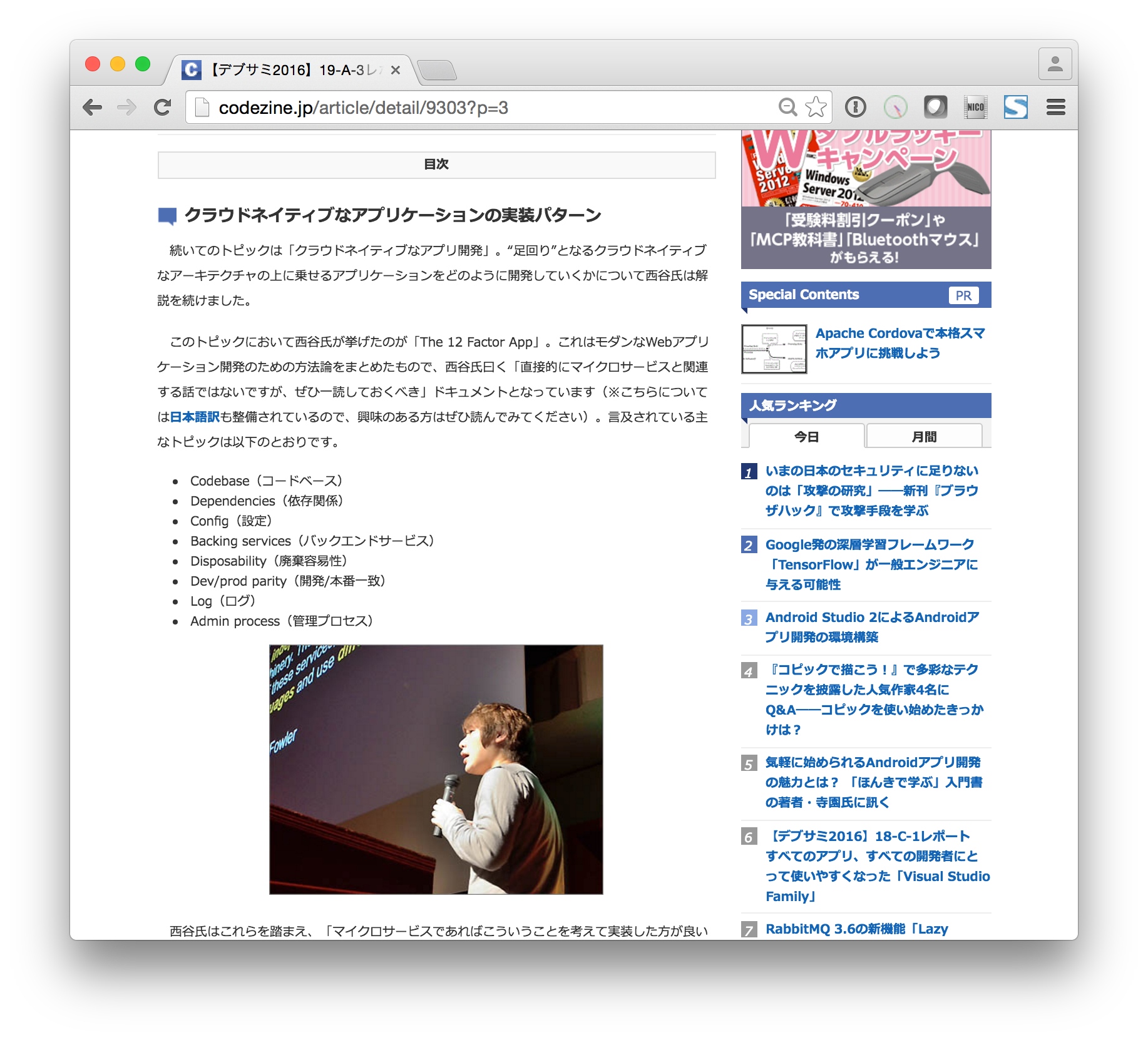
Task: Open the 日本語訳 link in the article
Action: 195,417
